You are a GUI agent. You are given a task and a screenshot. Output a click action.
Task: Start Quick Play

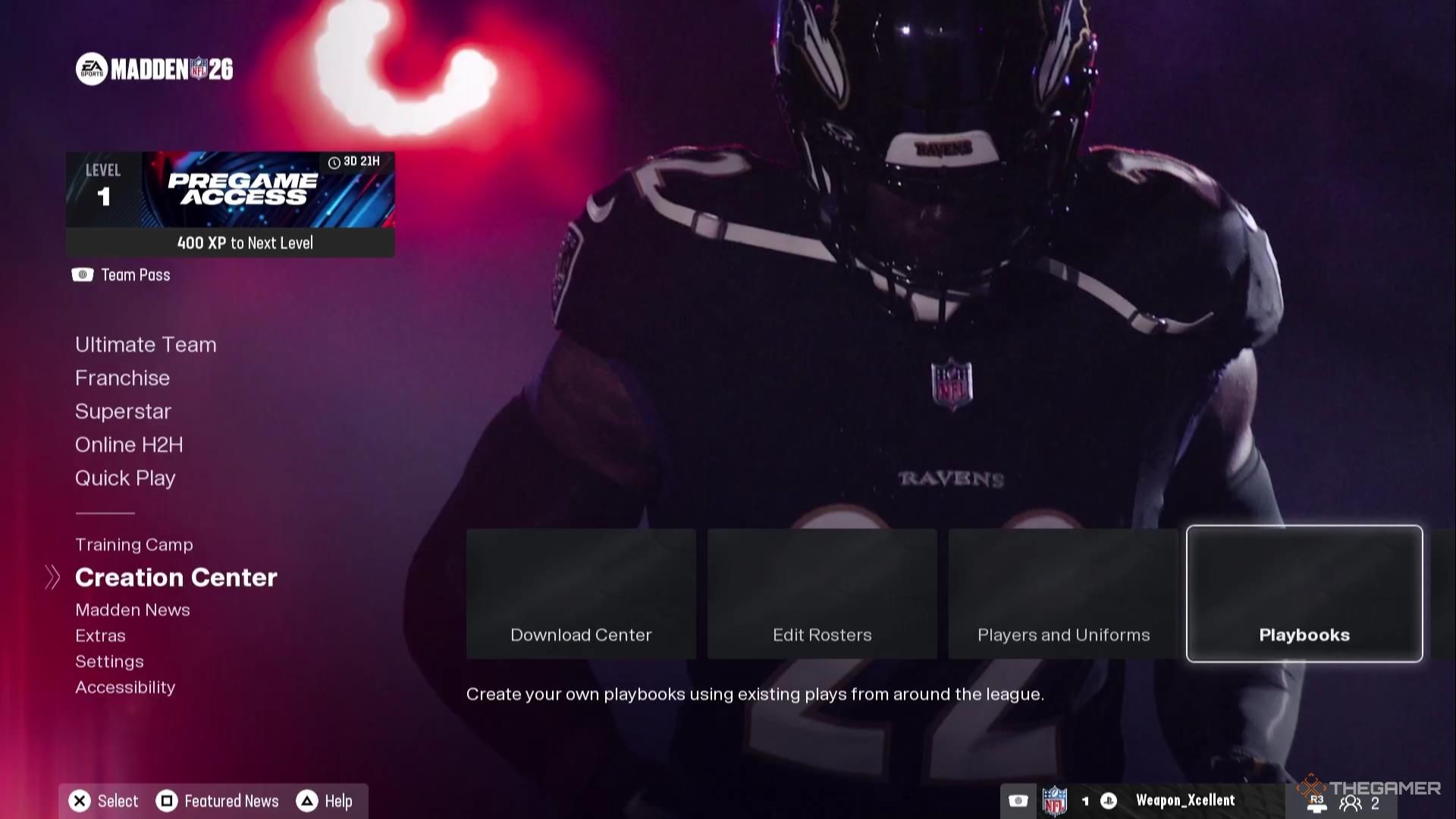click(x=125, y=478)
